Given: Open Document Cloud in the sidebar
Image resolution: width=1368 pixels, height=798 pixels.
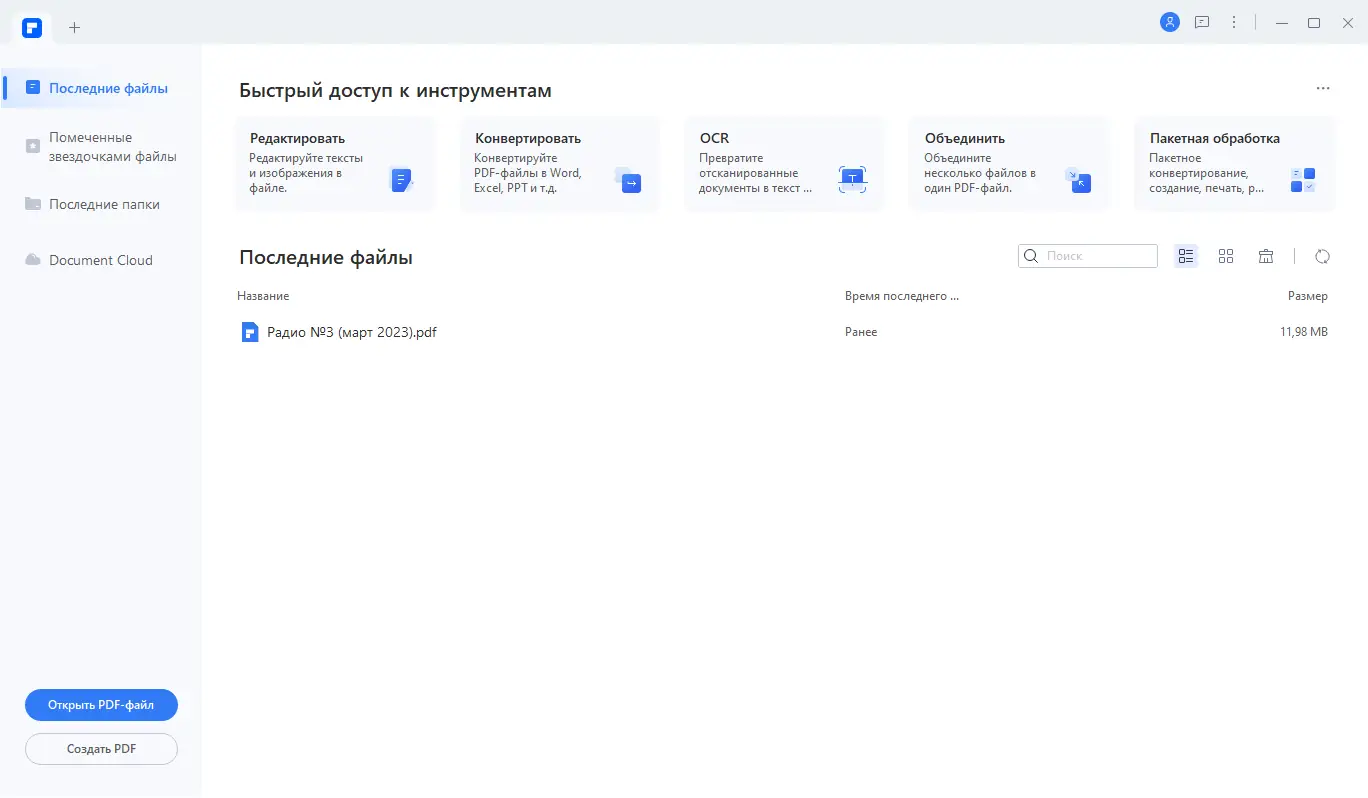Looking at the screenshot, I should [x=100, y=260].
